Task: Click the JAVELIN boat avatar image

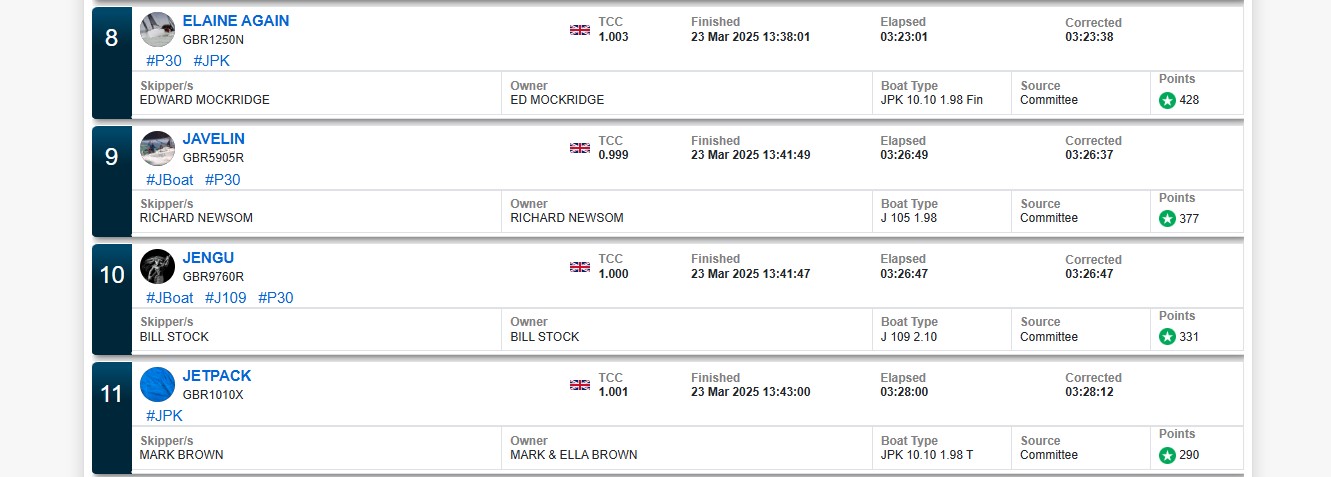Action: click(x=157, y=149)
